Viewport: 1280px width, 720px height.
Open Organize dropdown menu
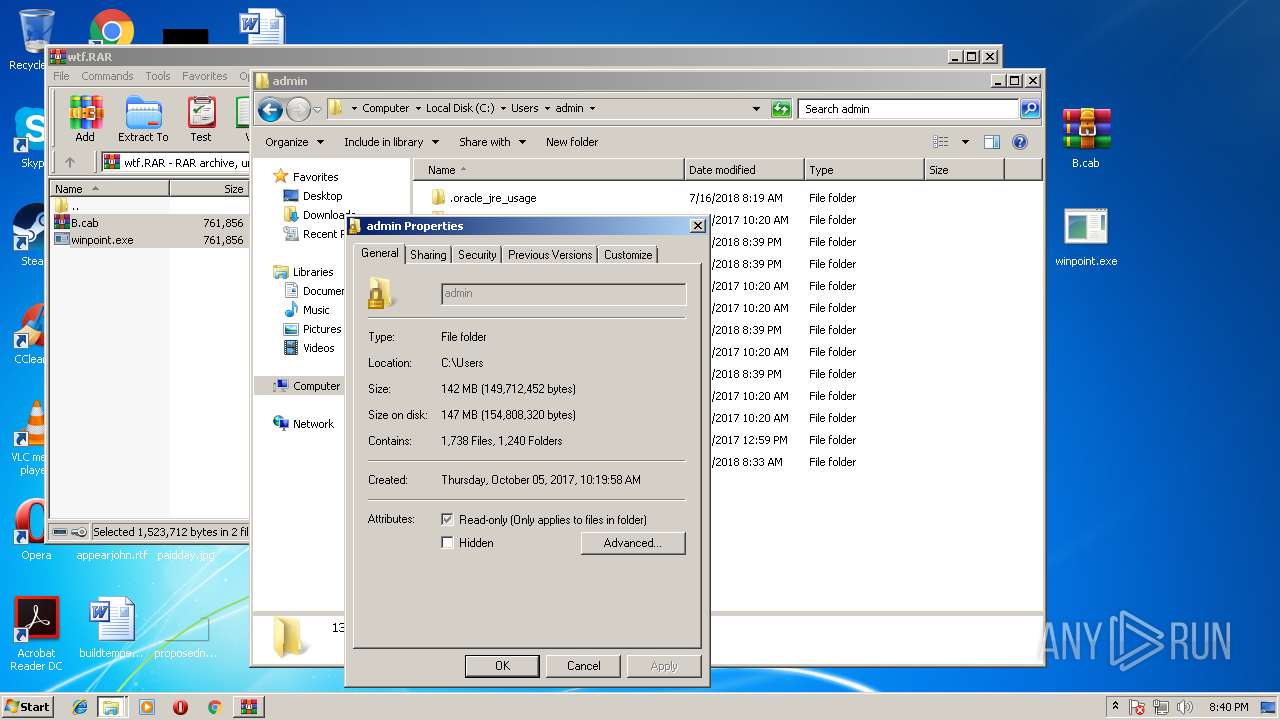[x=294, y=142]
